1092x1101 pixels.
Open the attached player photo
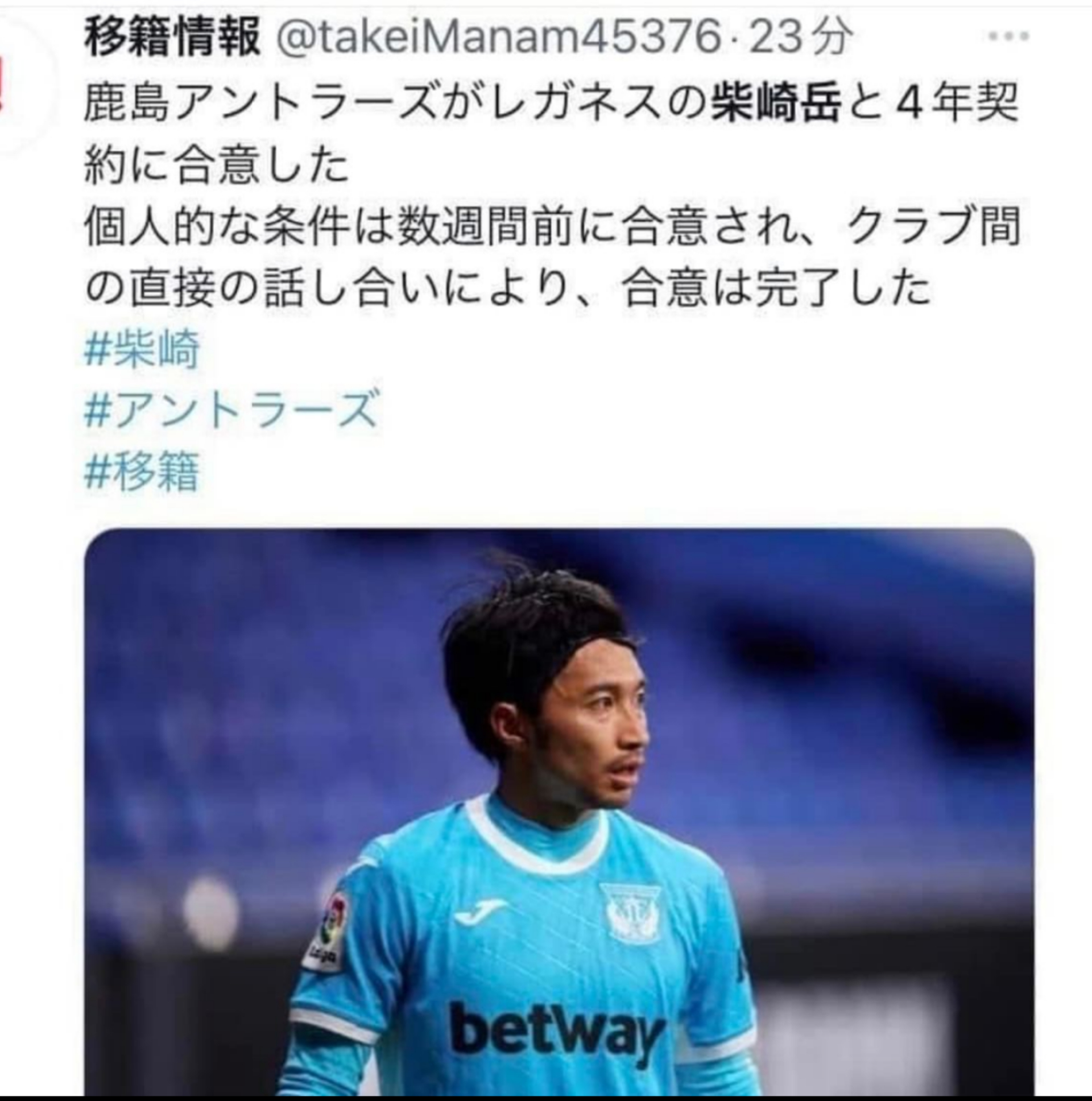tap(559, 812)
